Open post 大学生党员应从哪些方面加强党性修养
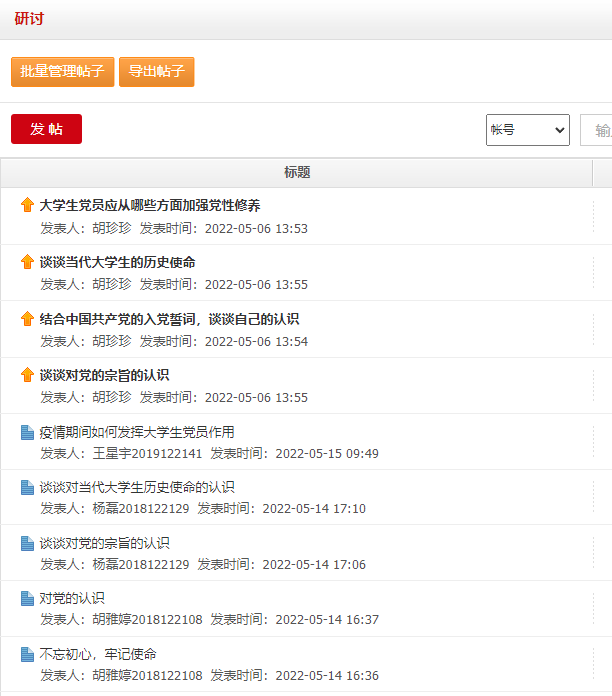612x696 pixels. click(x=150, y=205)
